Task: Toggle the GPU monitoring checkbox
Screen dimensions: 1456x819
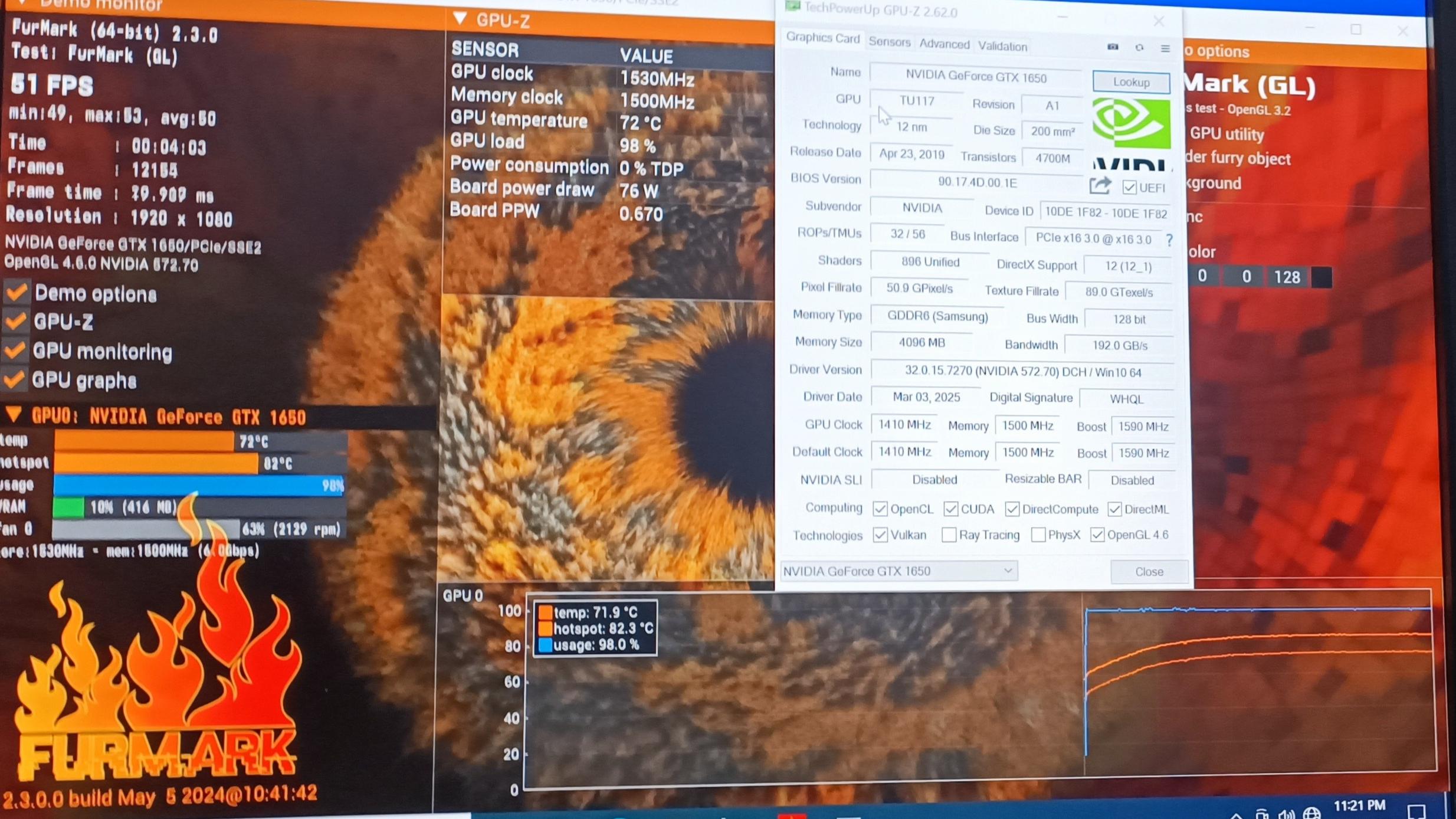Action: [15, 350]
